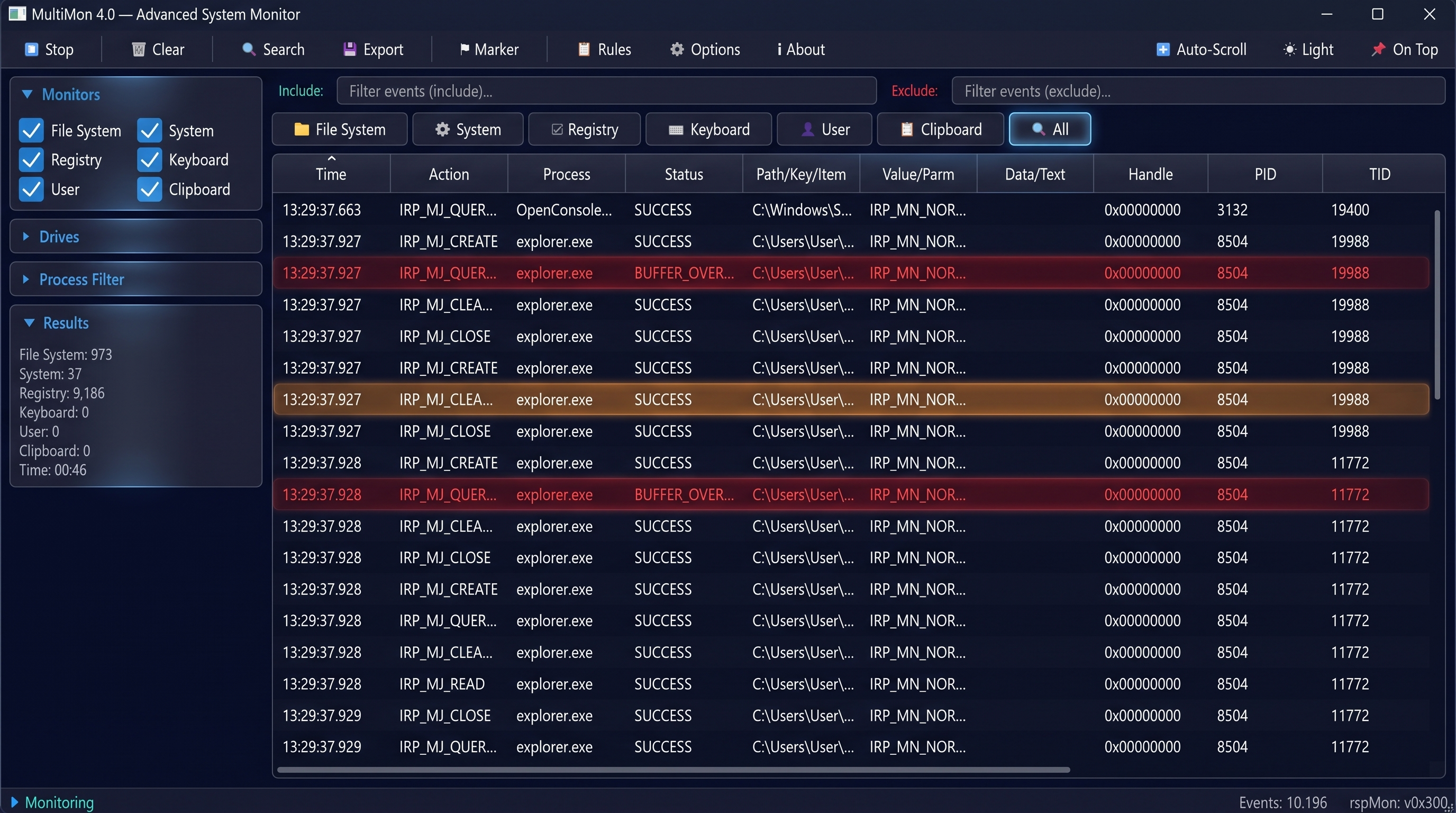
Task: Click the User tab person icon
Action: [x=808, y=130]
